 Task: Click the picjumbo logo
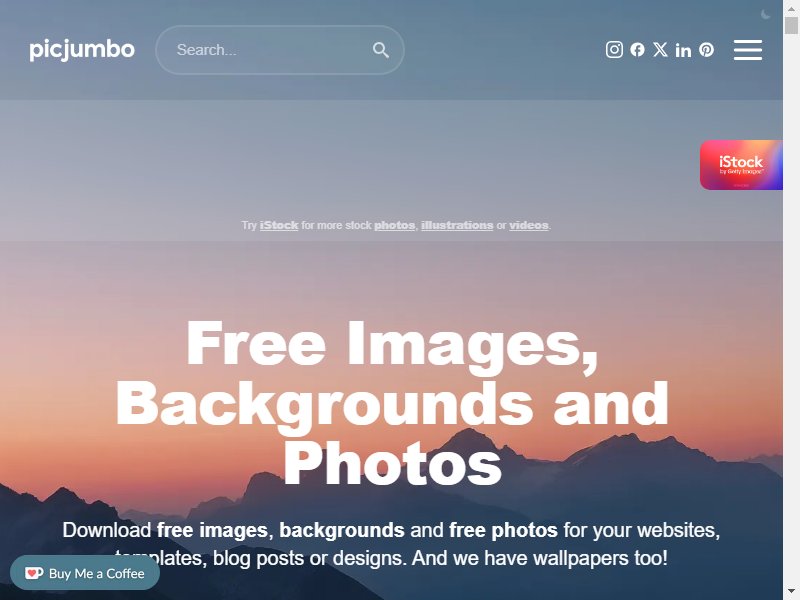pyautogui.click(x=82, y=49)
